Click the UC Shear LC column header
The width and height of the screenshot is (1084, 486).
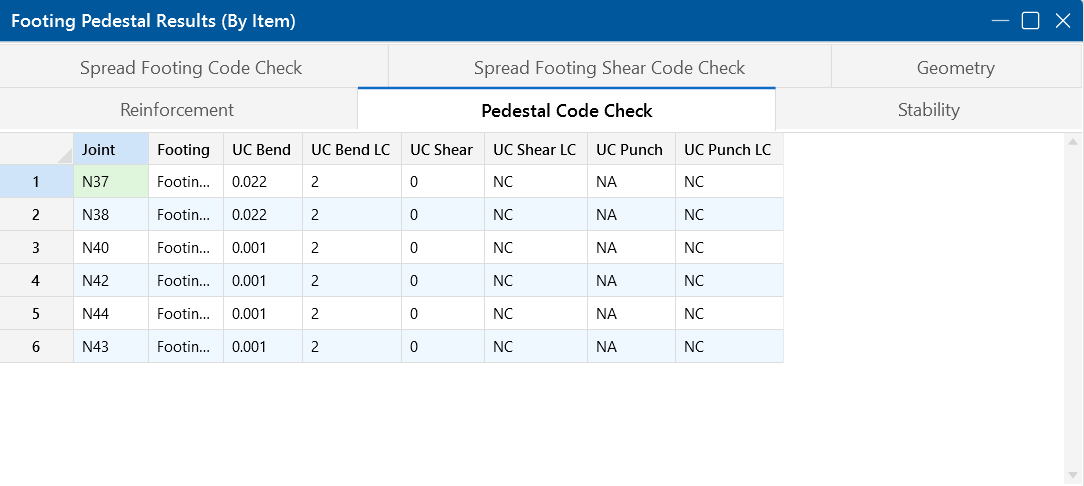point(534,150)
